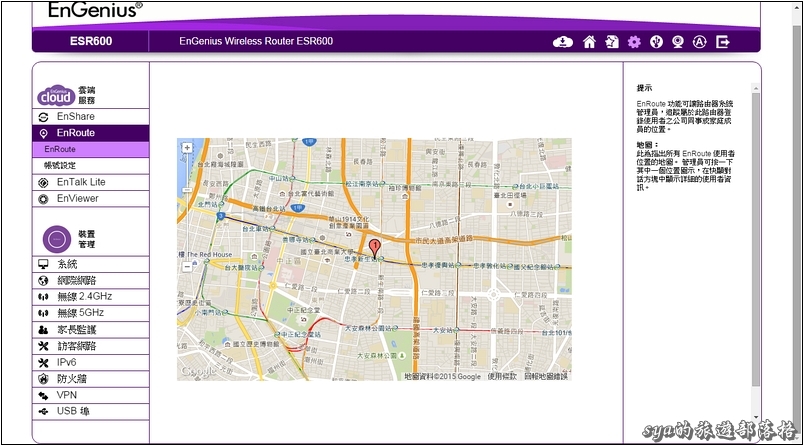
Task: Click the circled A language icon
Action: pos(699,42)
